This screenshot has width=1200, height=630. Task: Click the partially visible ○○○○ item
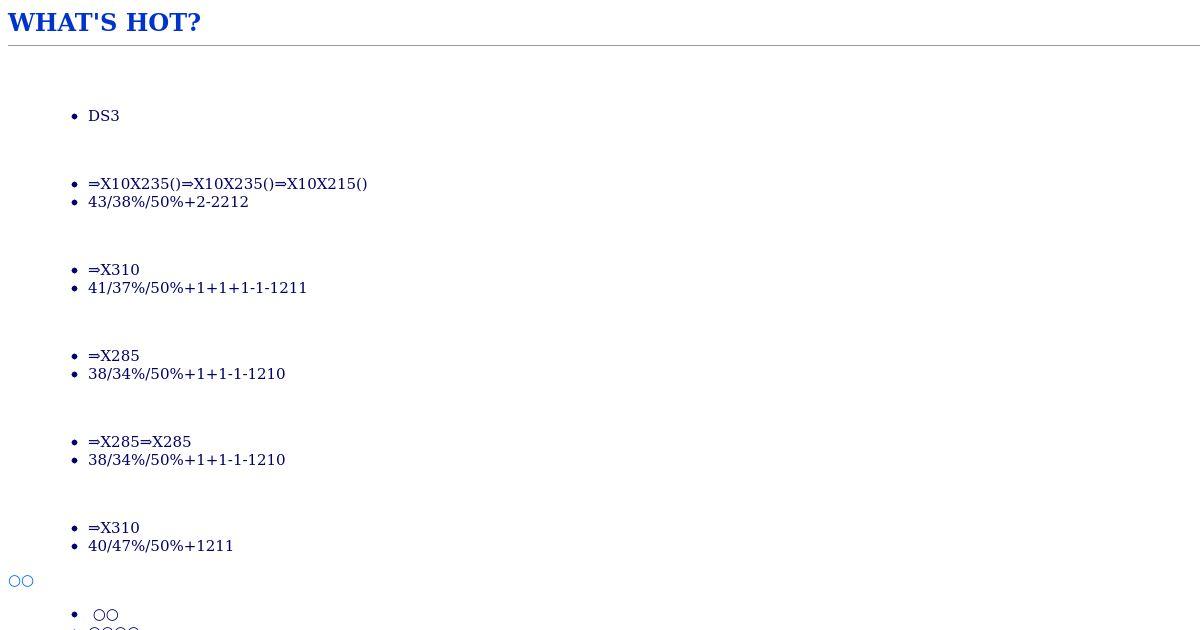point(114,627)
